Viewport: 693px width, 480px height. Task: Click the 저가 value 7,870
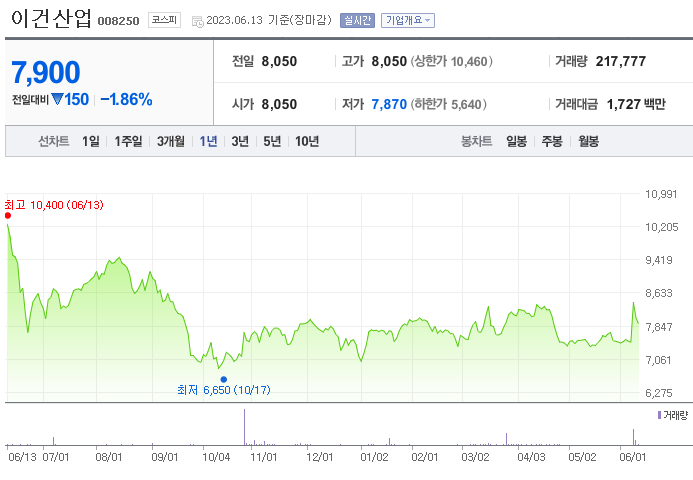389,104
